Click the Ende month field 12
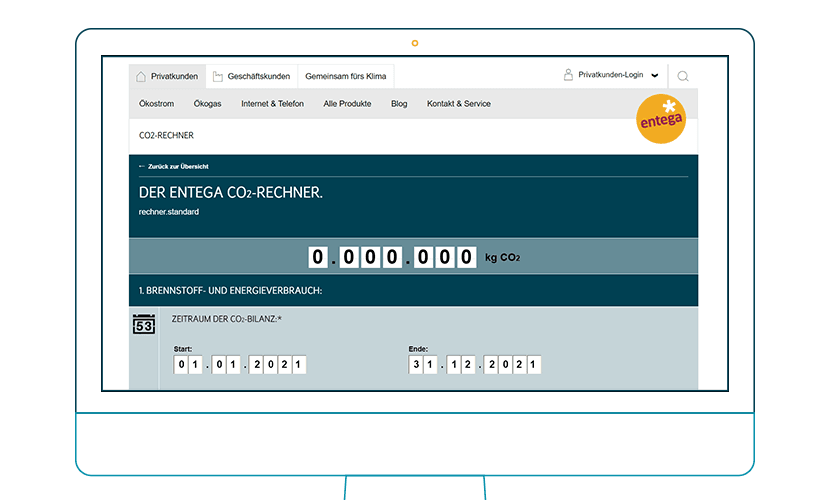The height and width of the screenshot is (500, 830). click(x=461, y=365)
